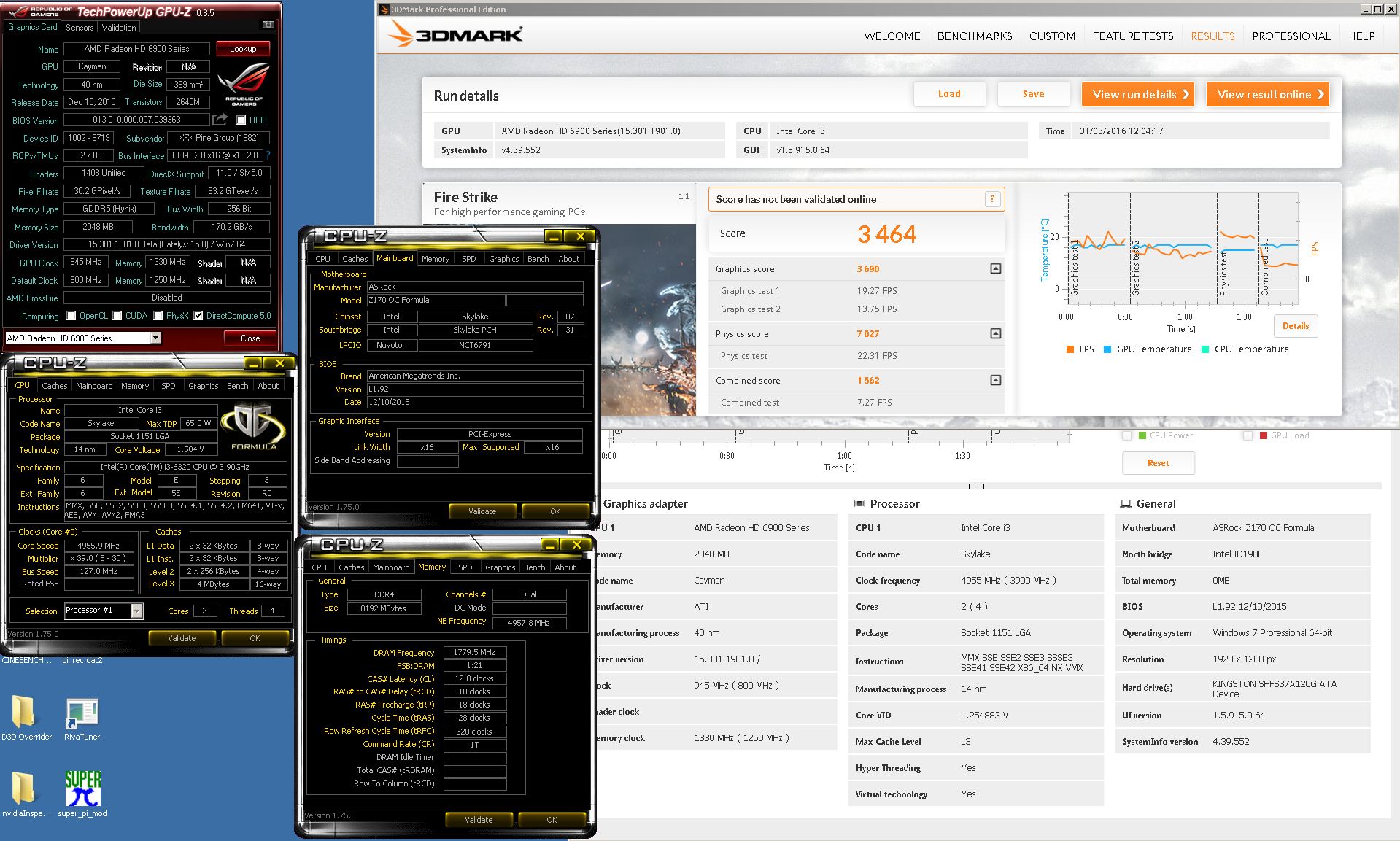Screen dimensions: 1400x841
Task: Switch to the Sensors tab in GPU-Z
Action: click(x=80, y=27)
